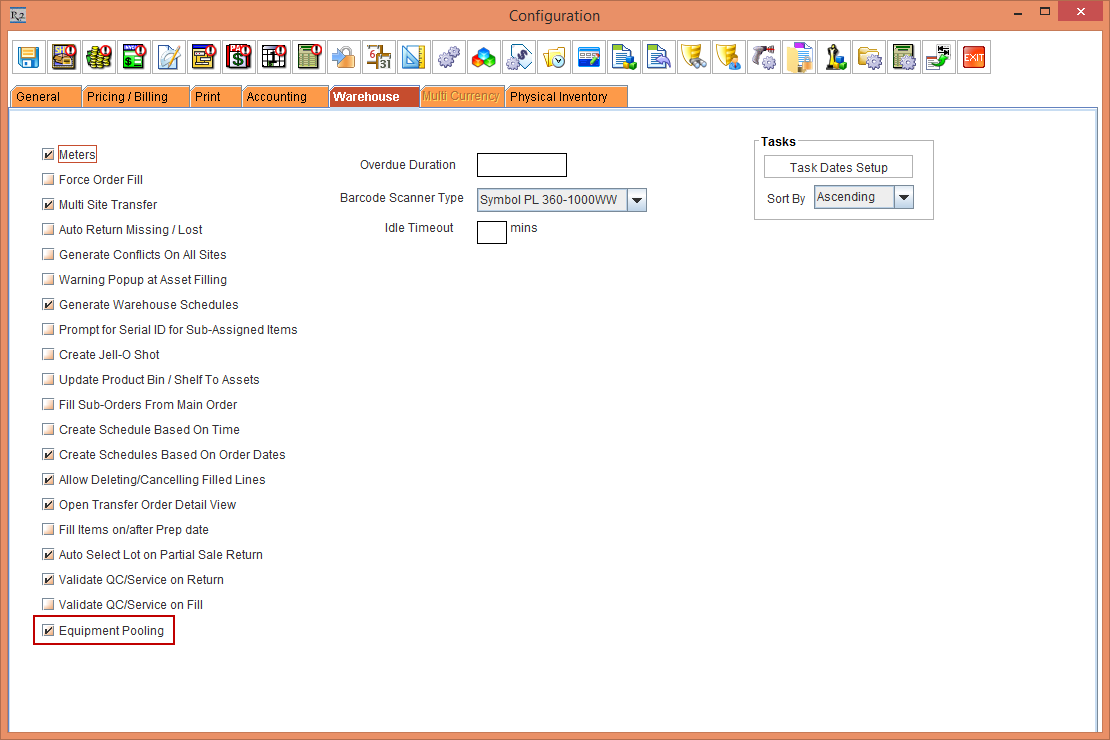Select the ruler and set square measurement icon

[413, 57]
